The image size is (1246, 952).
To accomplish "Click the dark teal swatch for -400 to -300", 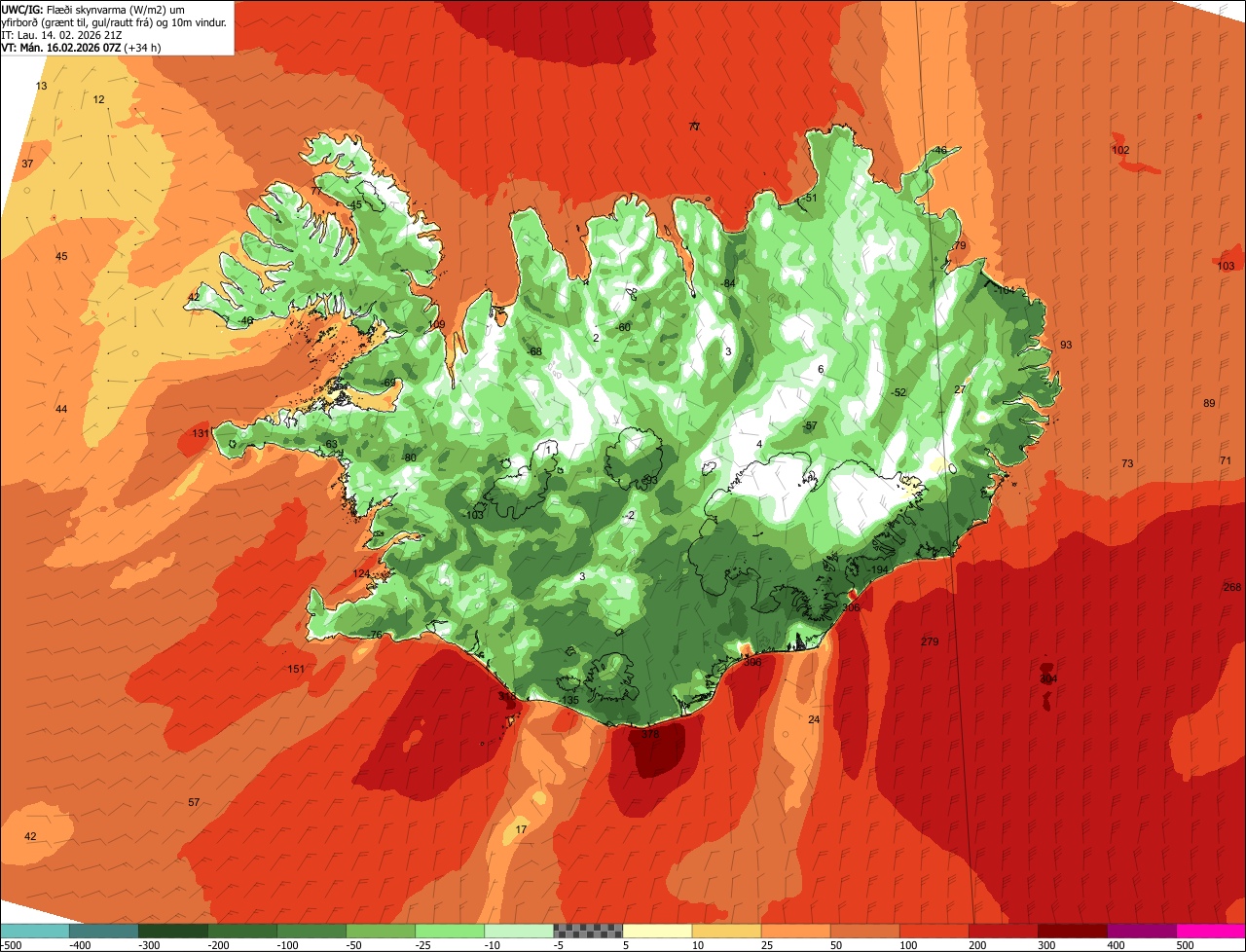I will tap(104, 931).
